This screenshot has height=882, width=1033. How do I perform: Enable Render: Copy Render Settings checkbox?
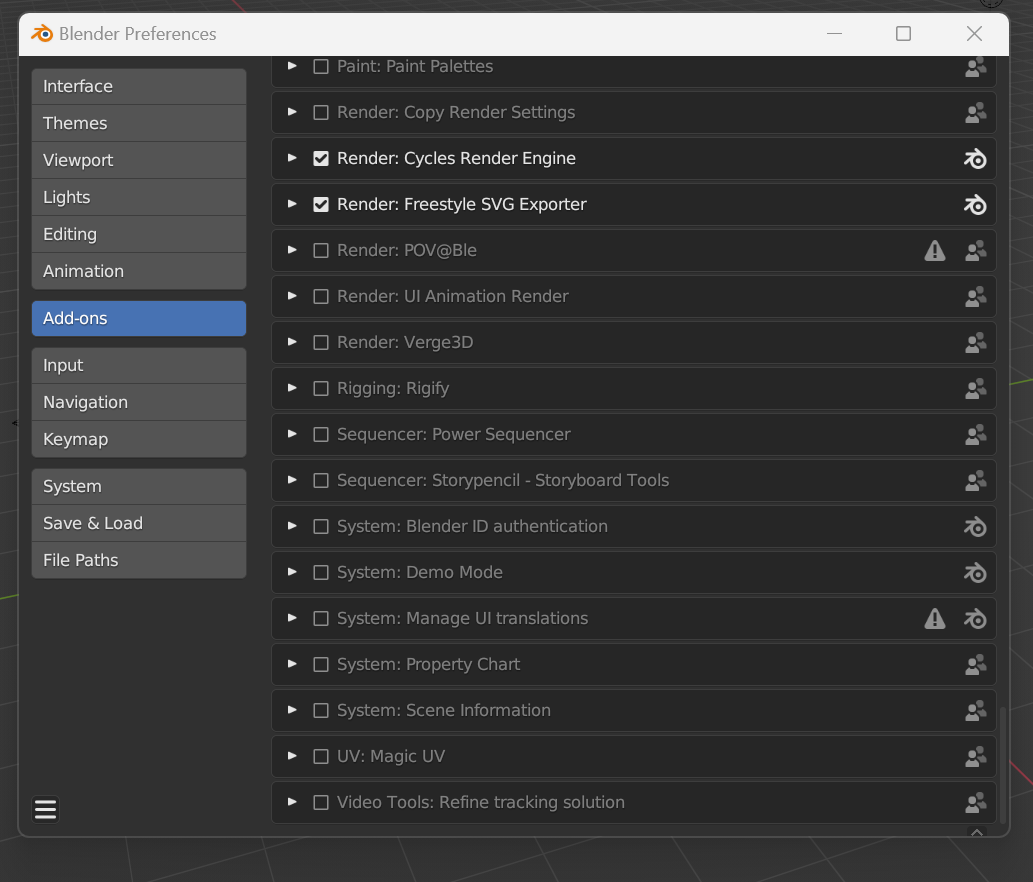[x=321, y=113]
